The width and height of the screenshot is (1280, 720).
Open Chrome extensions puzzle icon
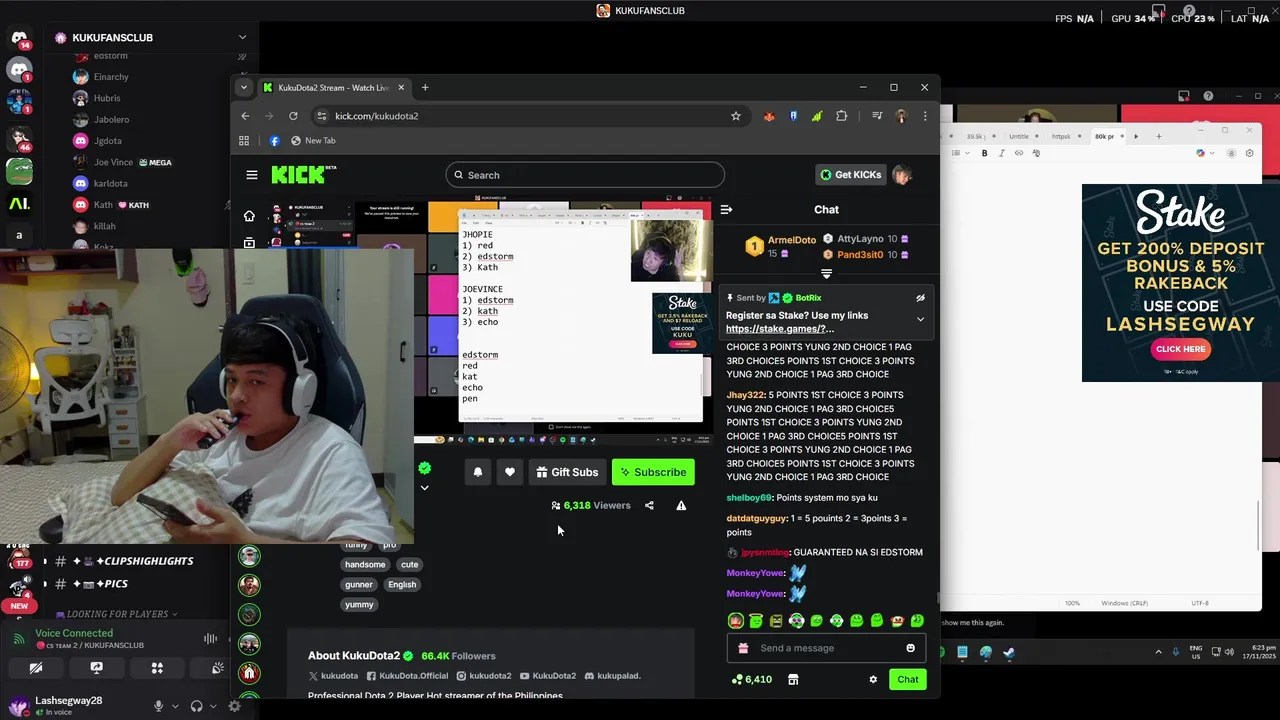[x=841, y=116]
